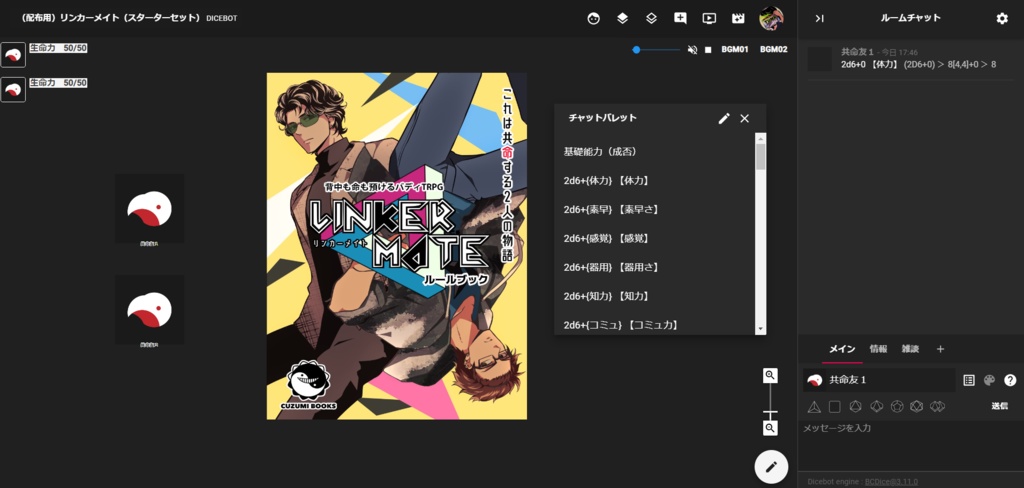Open the help question mark icon
Image resolution: width=1024 pixels, height=488 pixels.
coord(1010,380)
